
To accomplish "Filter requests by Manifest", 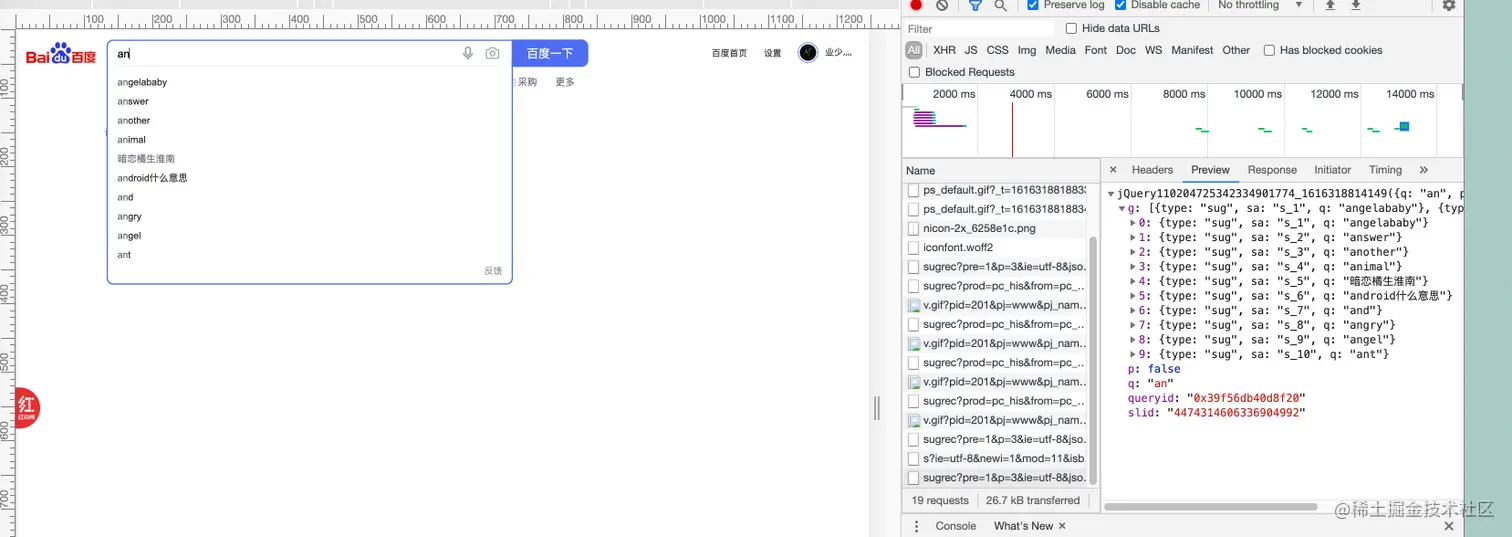I will [1192, 50].
